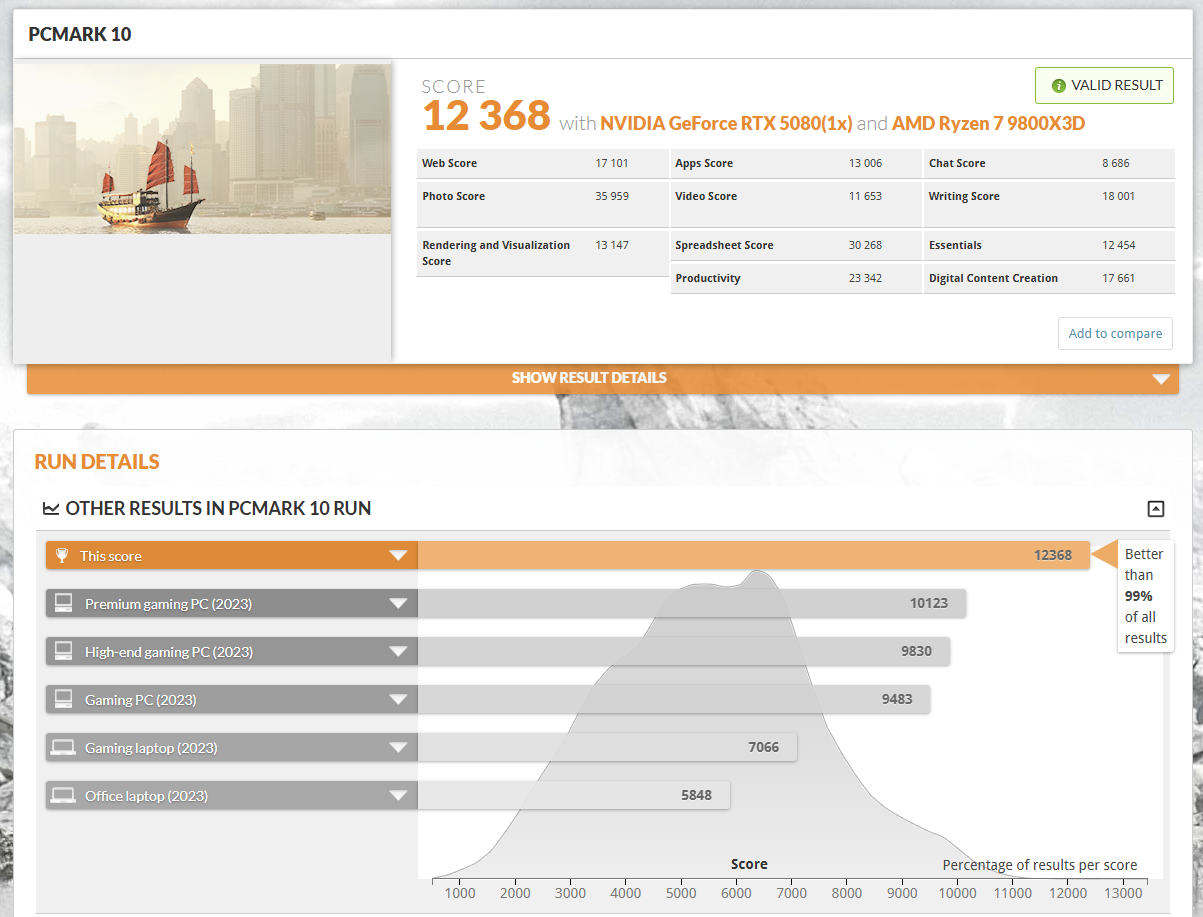Expand the Premium gaming PC (2023) dropdown
Viewport: 1203px width, 917px height.
pyautogui.click(x=398, y=604)
